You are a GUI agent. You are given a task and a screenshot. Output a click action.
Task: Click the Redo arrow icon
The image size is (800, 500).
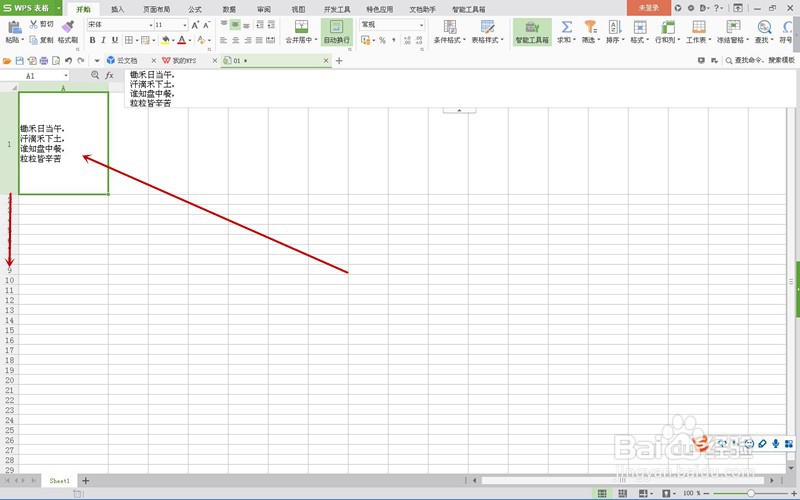(81, 61)
